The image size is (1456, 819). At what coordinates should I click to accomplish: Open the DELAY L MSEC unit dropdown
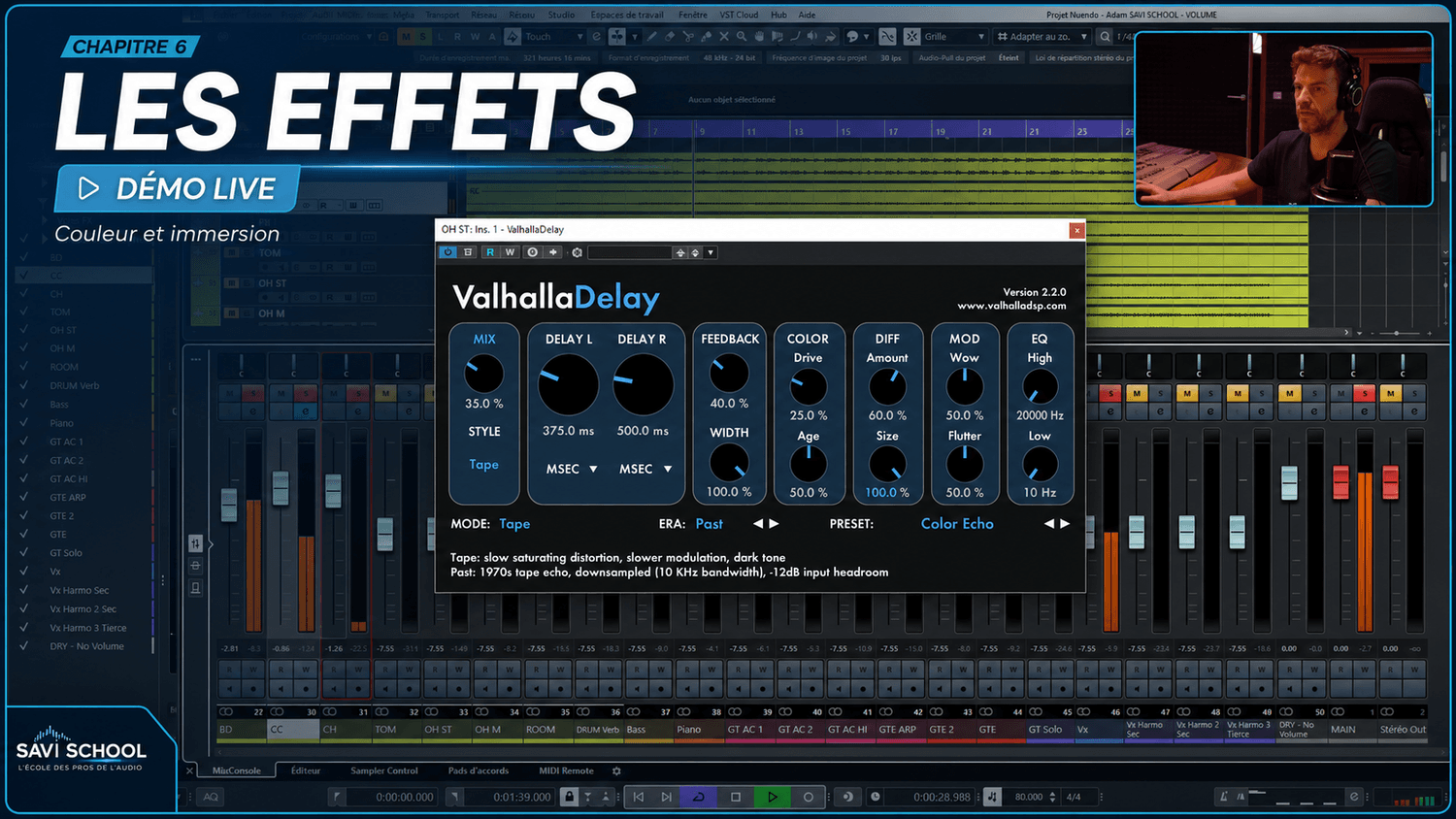point(572,469)
